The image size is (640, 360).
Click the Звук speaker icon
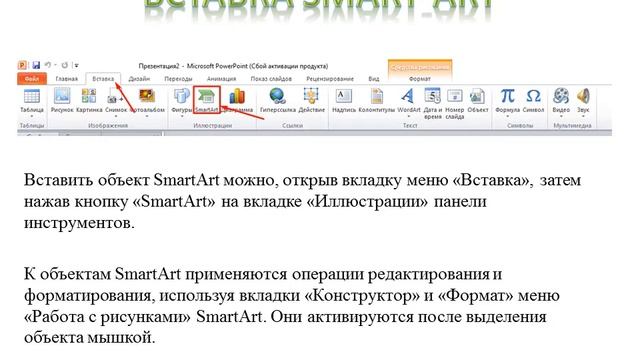click(583, 96)
